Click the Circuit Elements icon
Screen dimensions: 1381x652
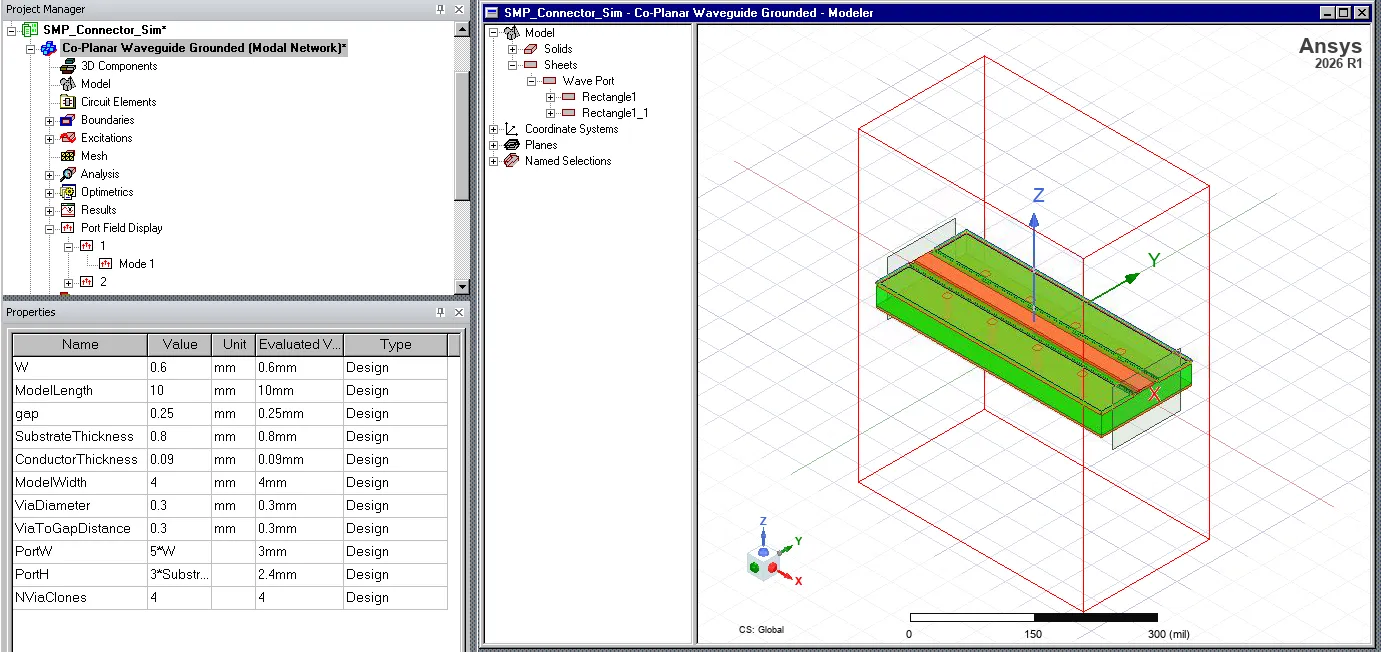click(x=68, y=102)
